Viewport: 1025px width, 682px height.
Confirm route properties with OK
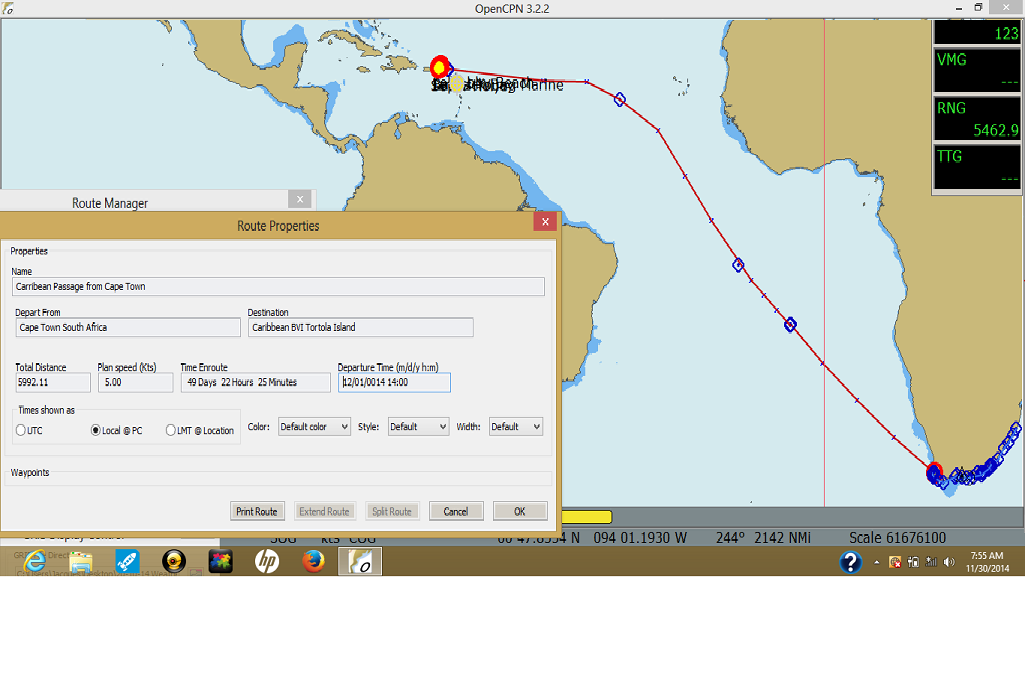point(520,511)
